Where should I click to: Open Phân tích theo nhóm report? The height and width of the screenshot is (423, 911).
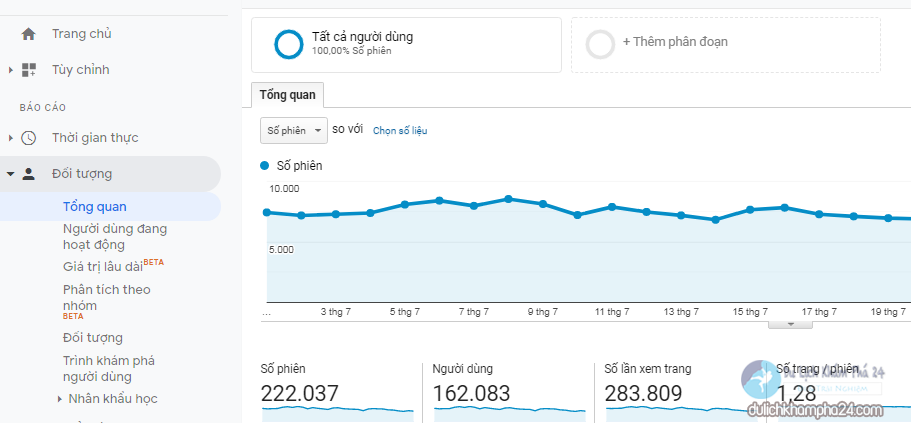[x=106, y=297]
